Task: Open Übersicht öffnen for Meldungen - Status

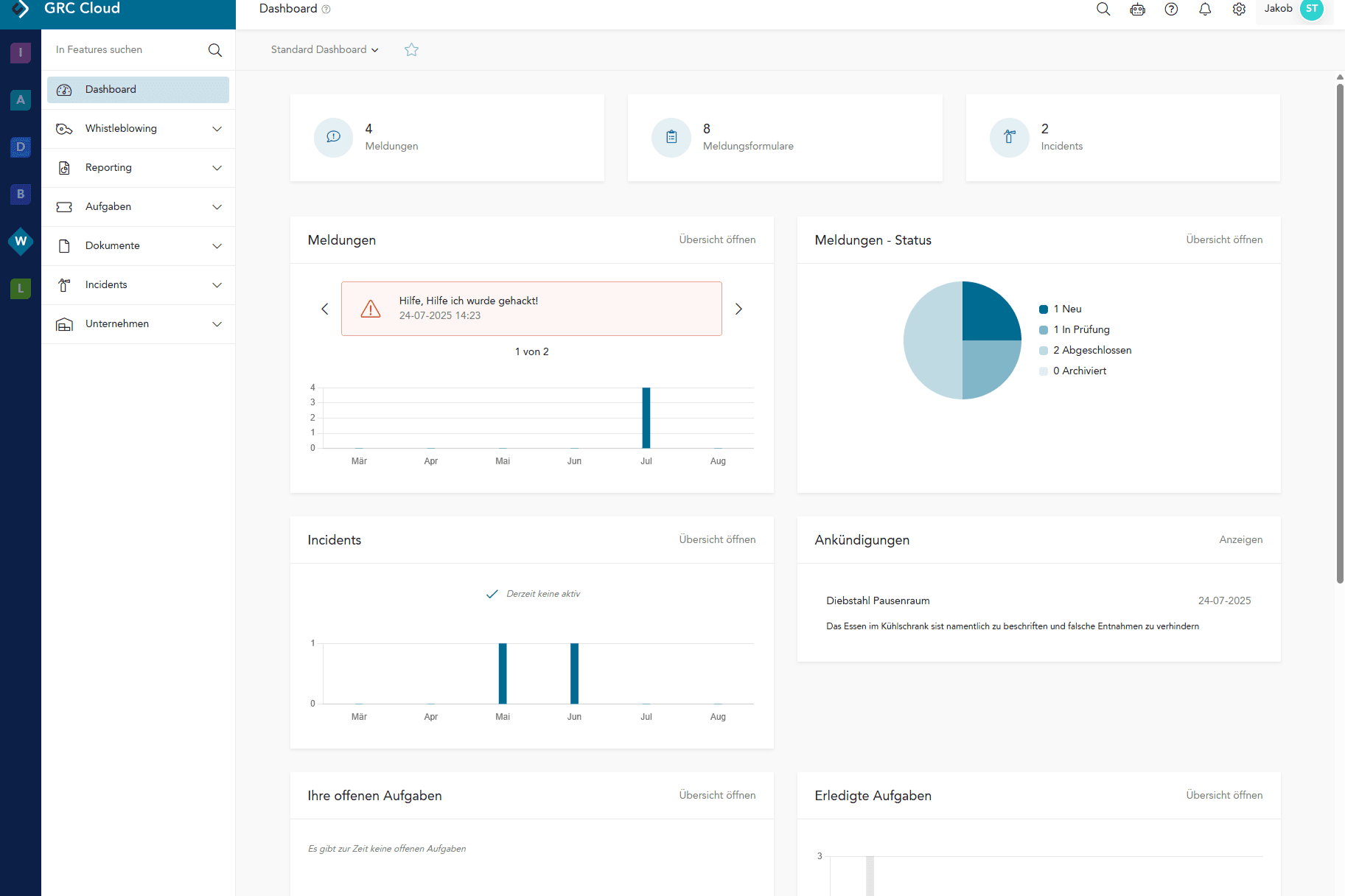Action: [x=1223, y=239]
